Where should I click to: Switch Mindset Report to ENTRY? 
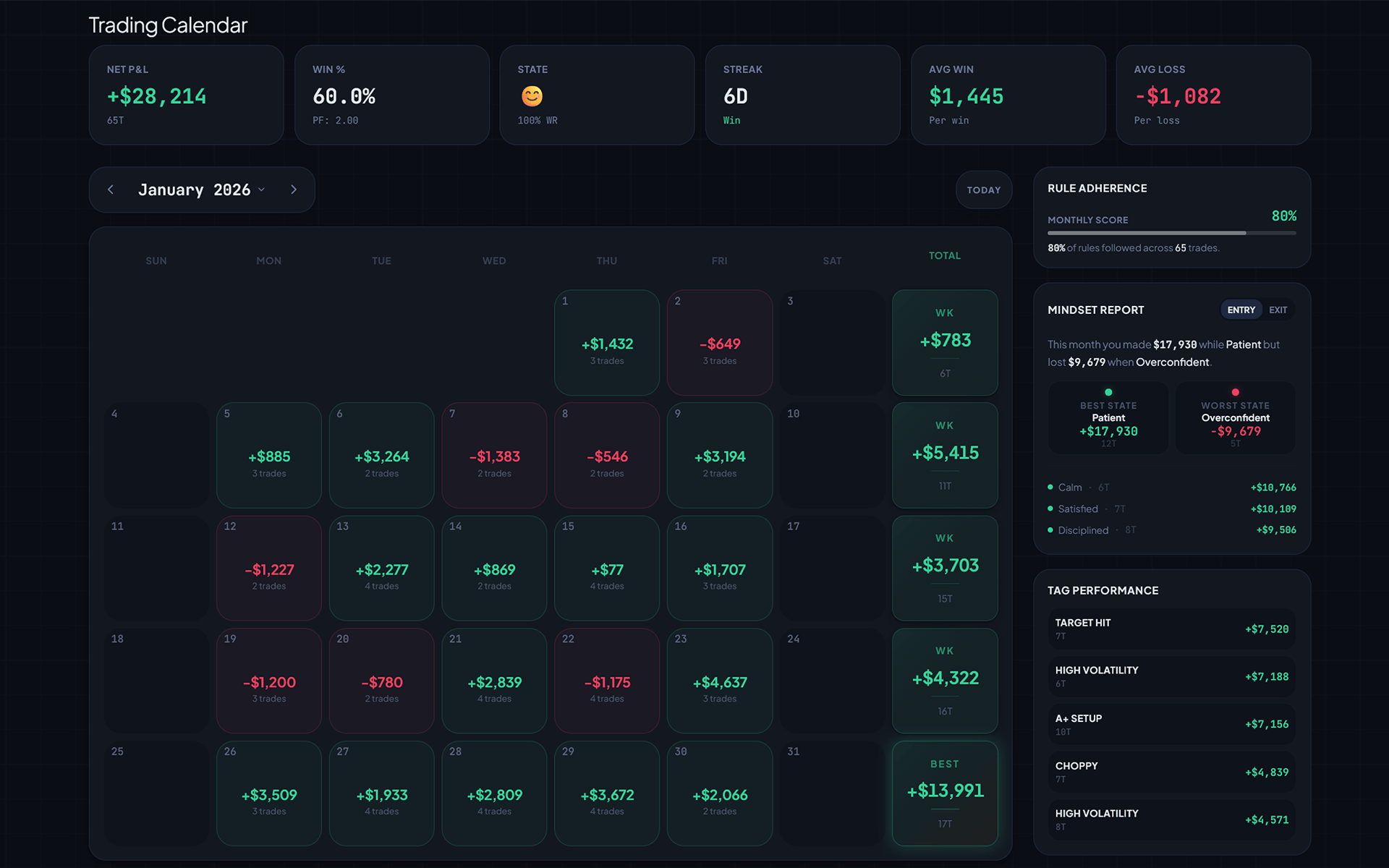pos(1241,310)
